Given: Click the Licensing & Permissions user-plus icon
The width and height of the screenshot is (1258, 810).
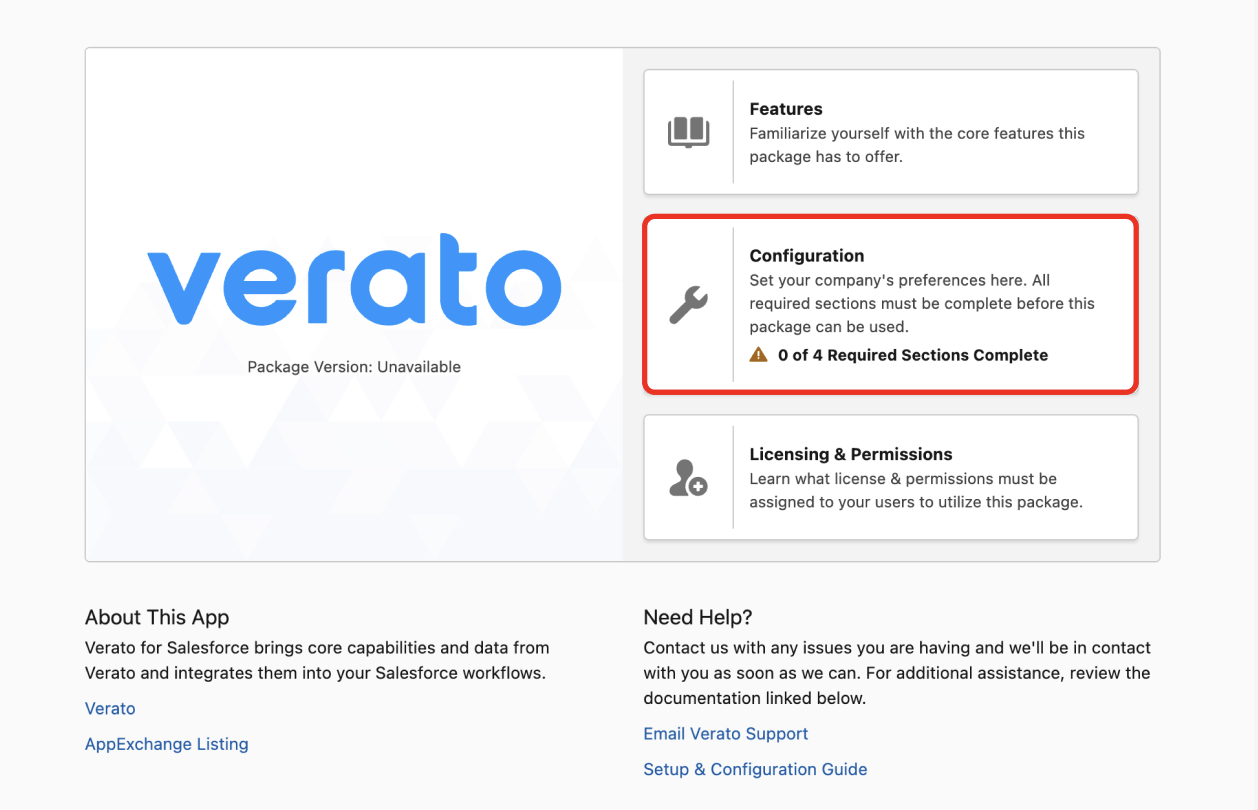Looking at the screenshot, I should pos(688,478).
